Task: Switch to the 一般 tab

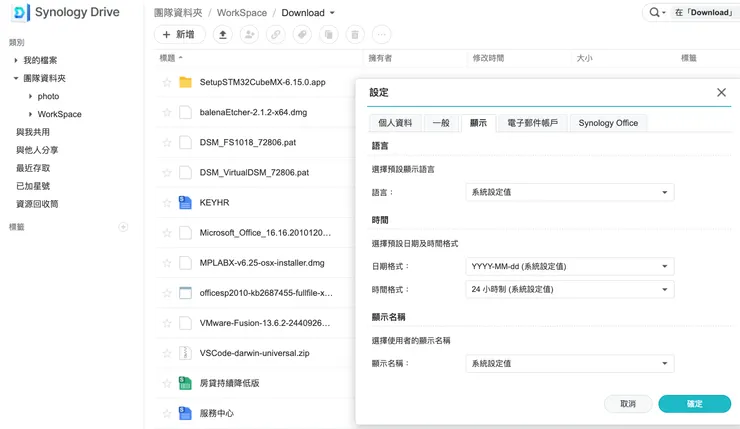Action: click(441, 123)
